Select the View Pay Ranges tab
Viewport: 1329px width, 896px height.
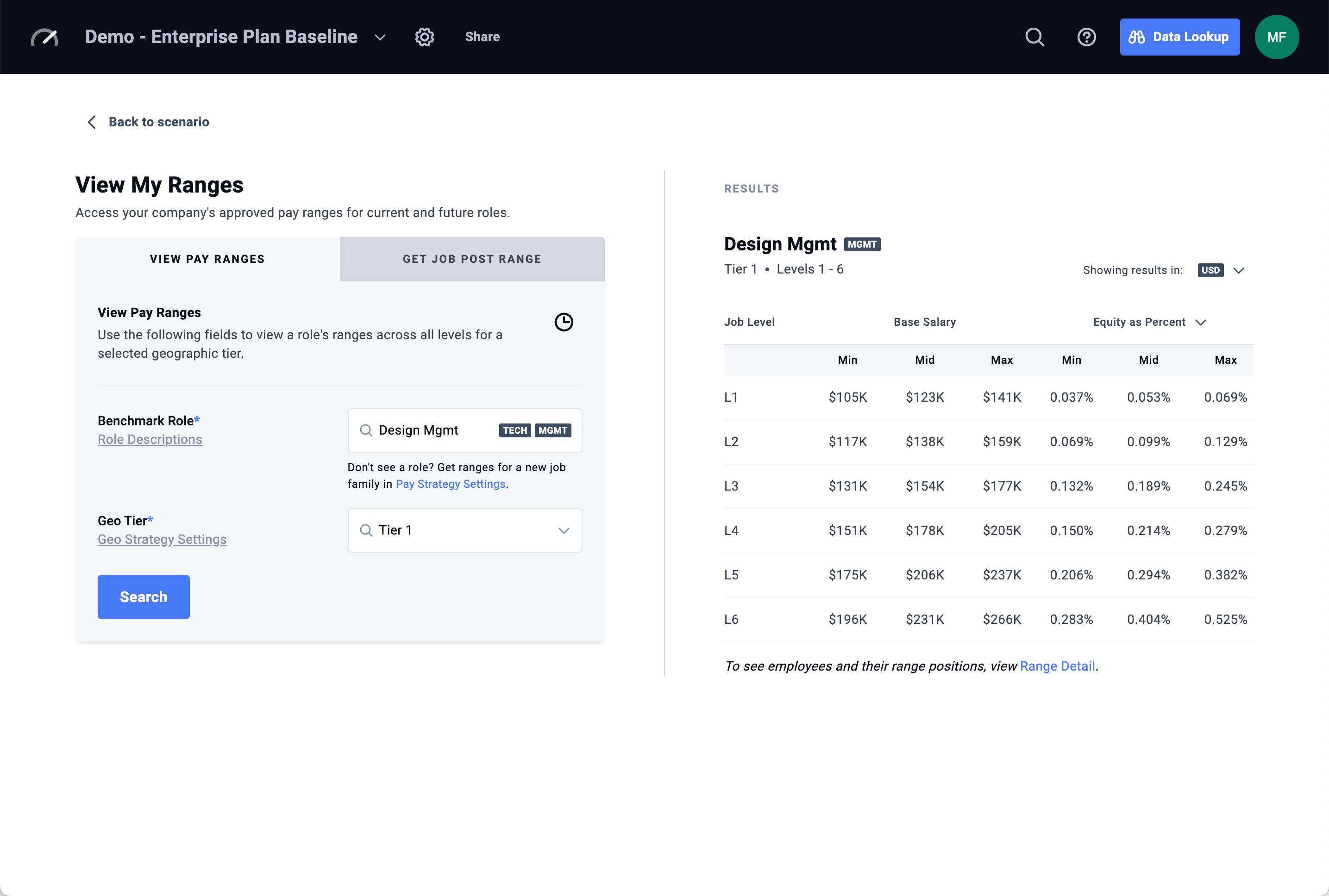pos(207,259)
